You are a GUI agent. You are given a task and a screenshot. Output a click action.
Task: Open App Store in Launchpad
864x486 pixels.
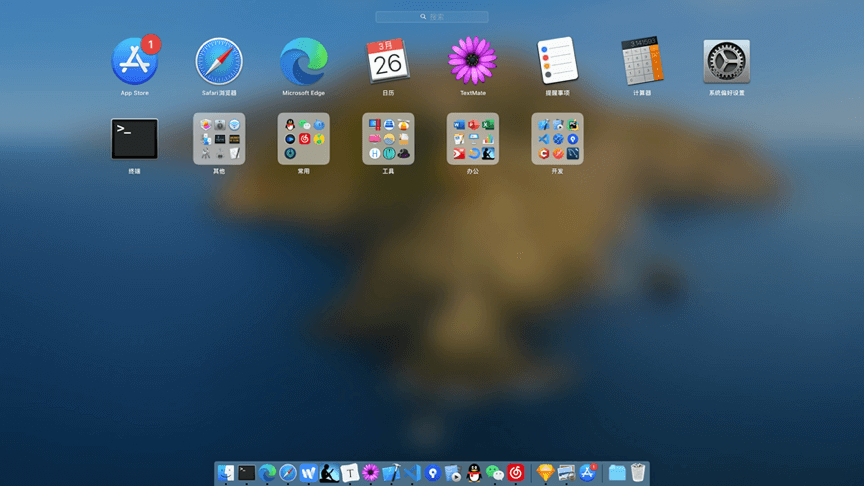point(134,61)
